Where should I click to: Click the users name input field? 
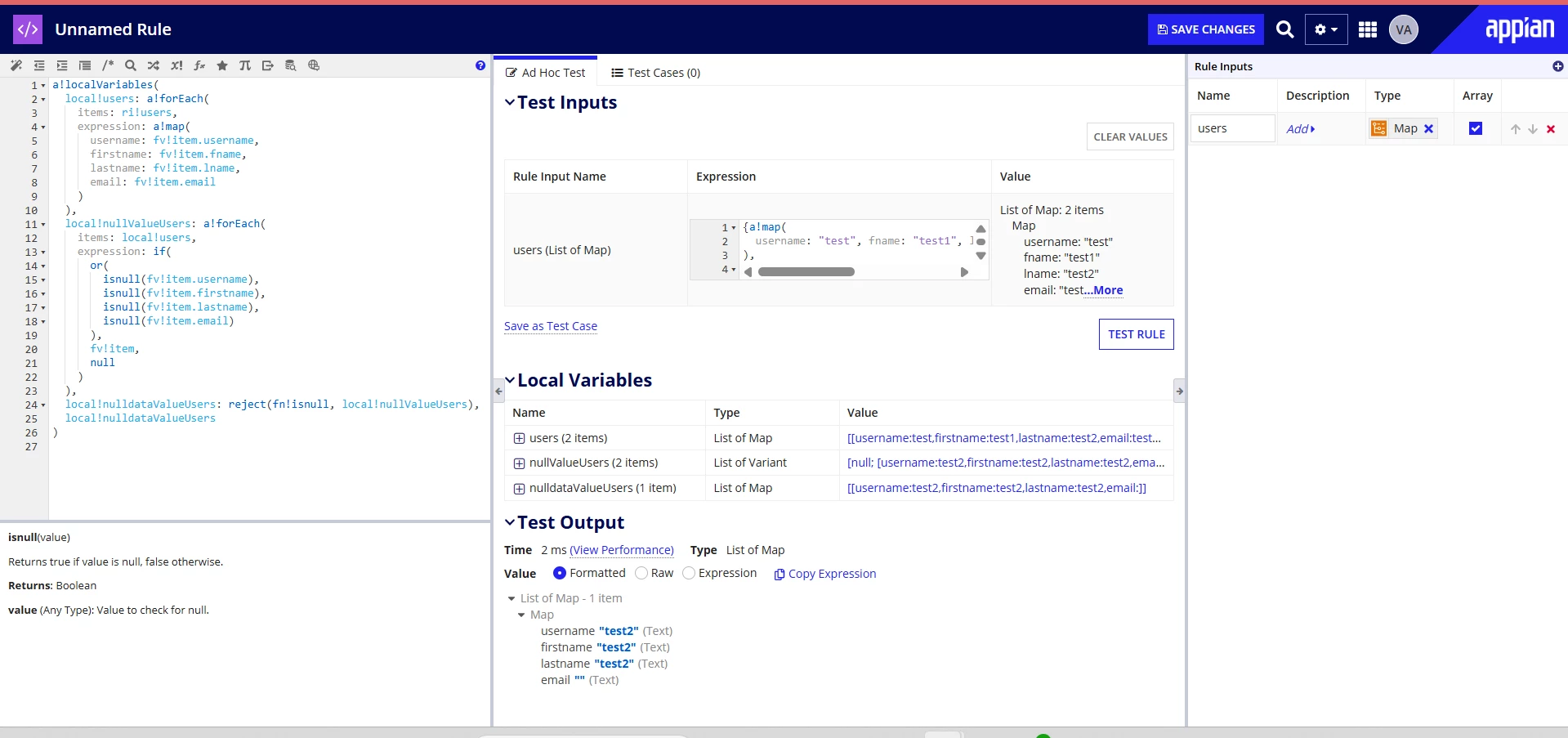click(1232, 128)
